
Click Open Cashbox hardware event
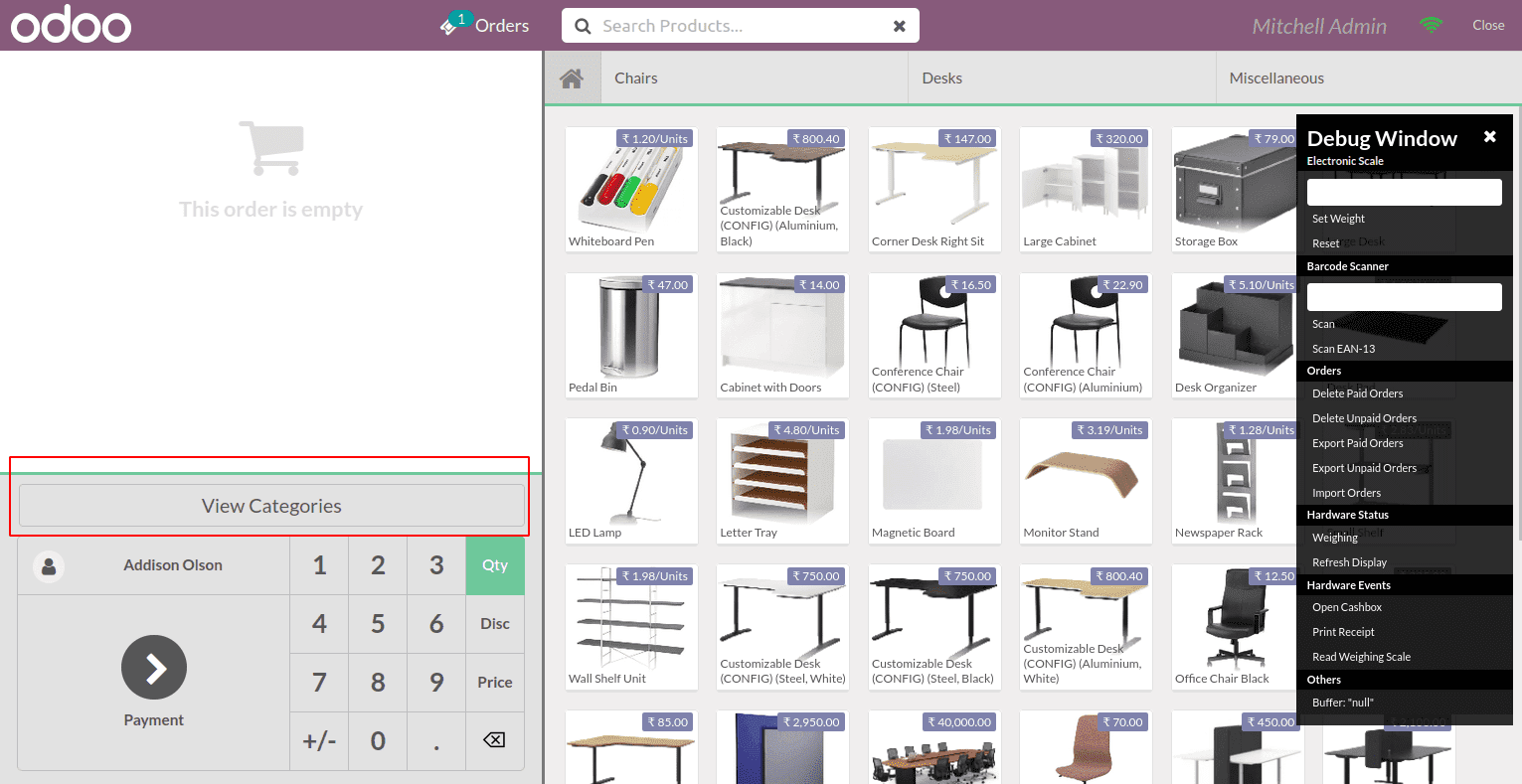[1347, 607]
